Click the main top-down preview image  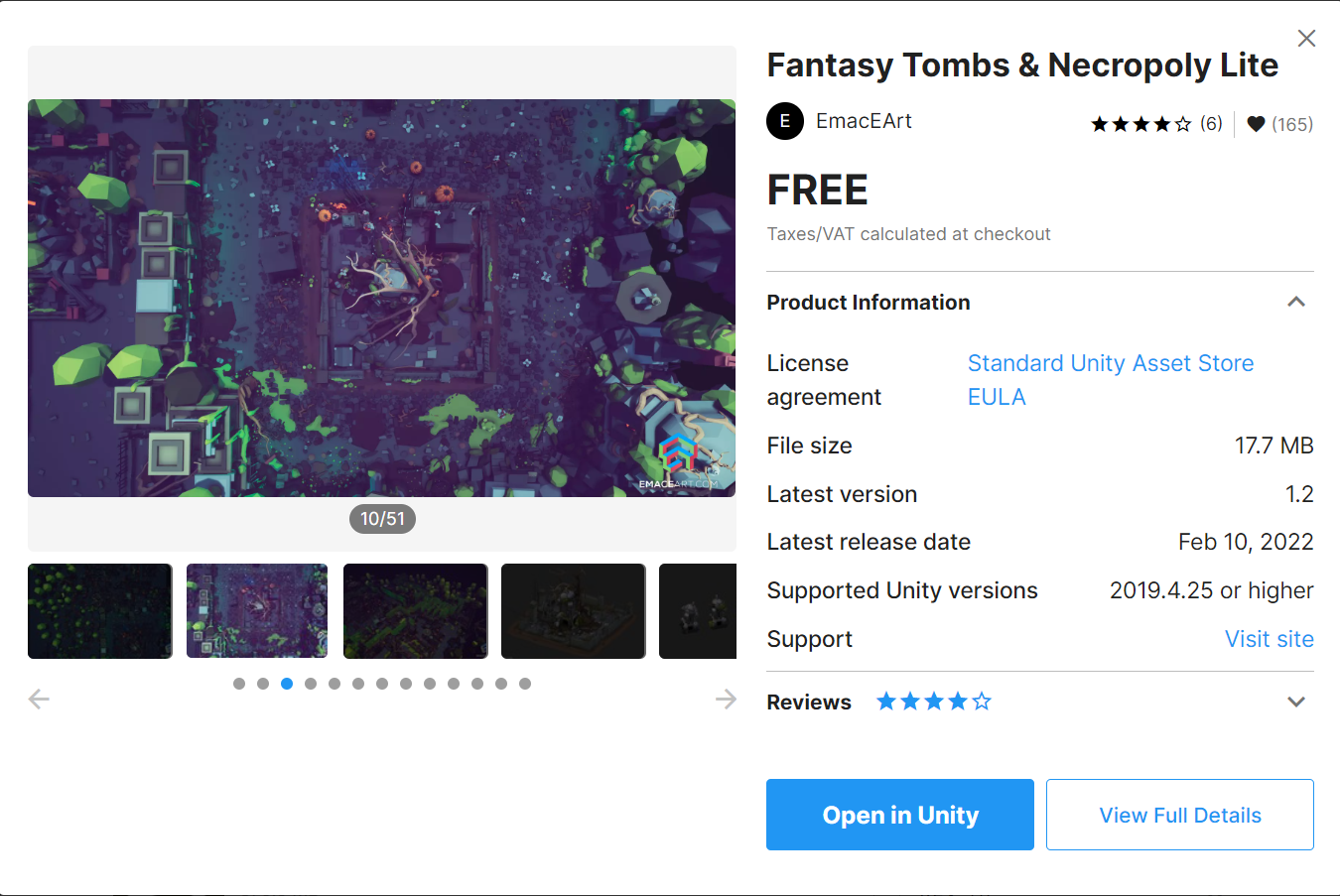point(382,298)
